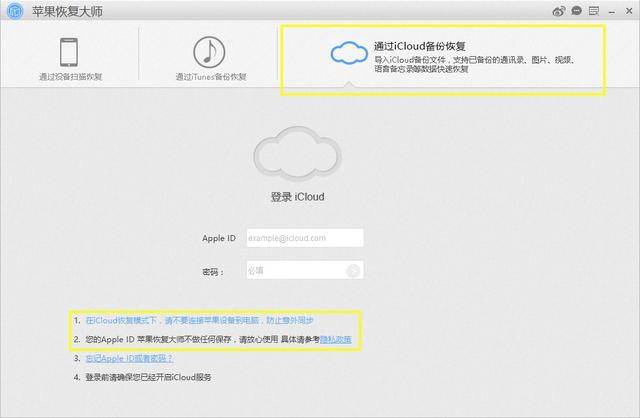Submit login with the arrow button
Screen dimensions: 640x418
(353, 270)
